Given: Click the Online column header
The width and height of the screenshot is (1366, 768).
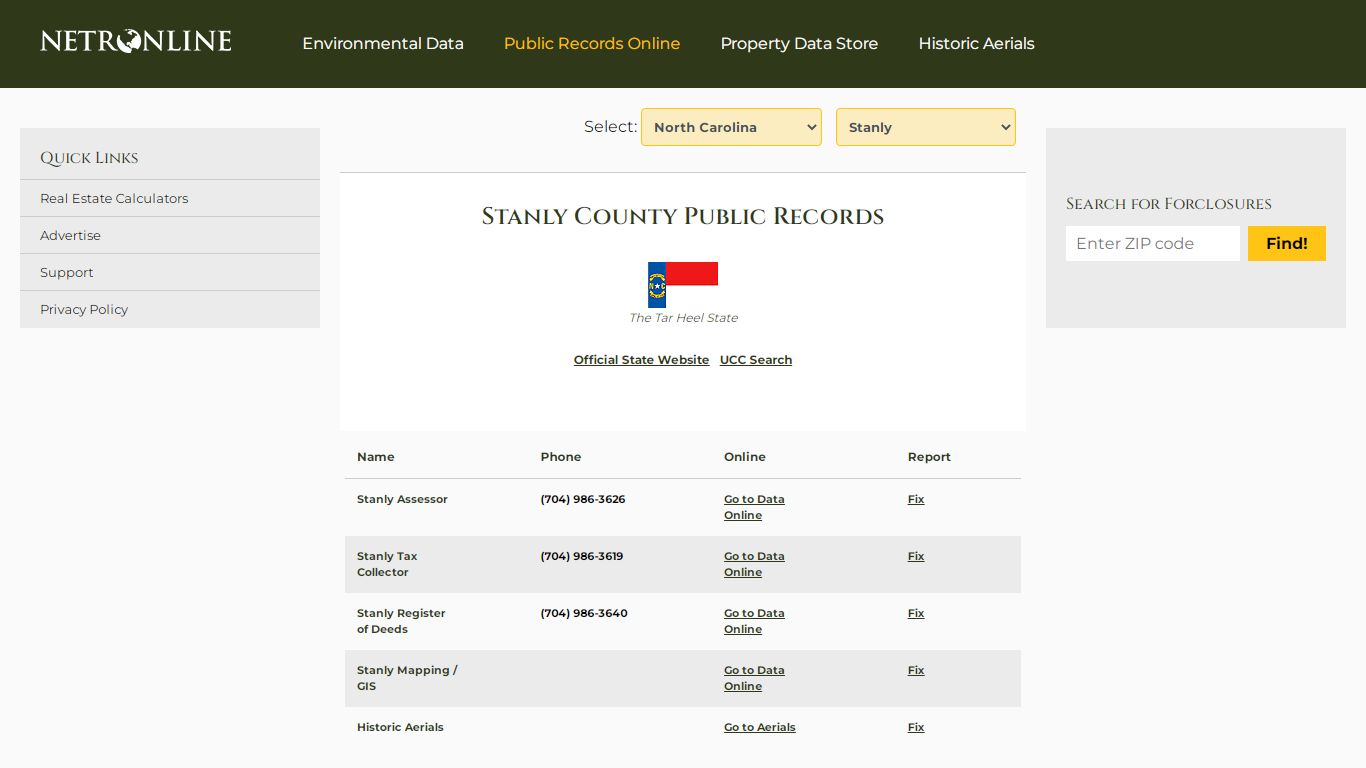Looking at the screenshot, I should (x=745, y=457).
